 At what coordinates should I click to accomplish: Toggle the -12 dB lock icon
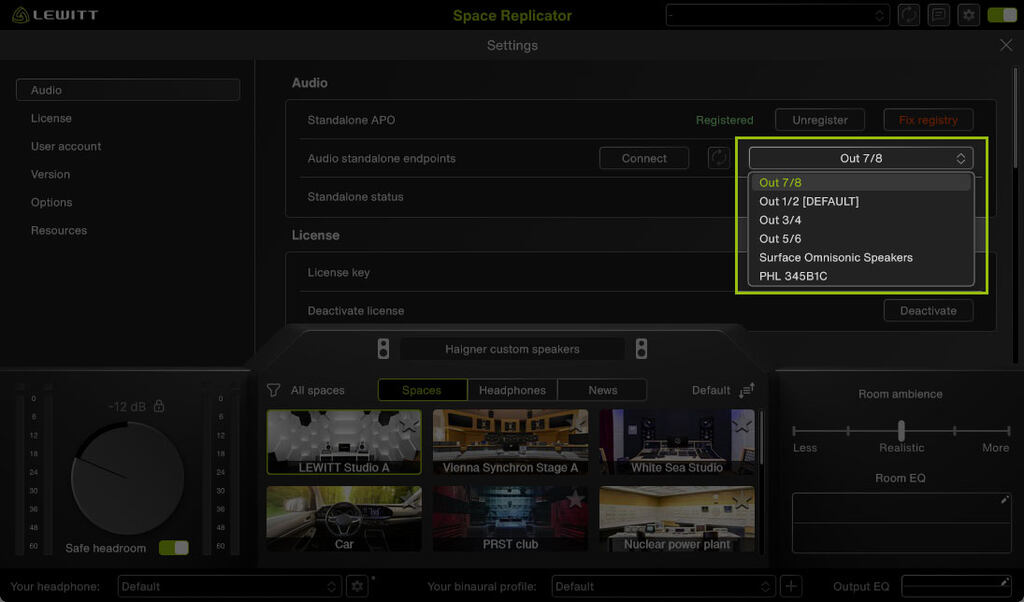(x=159, y=406)
